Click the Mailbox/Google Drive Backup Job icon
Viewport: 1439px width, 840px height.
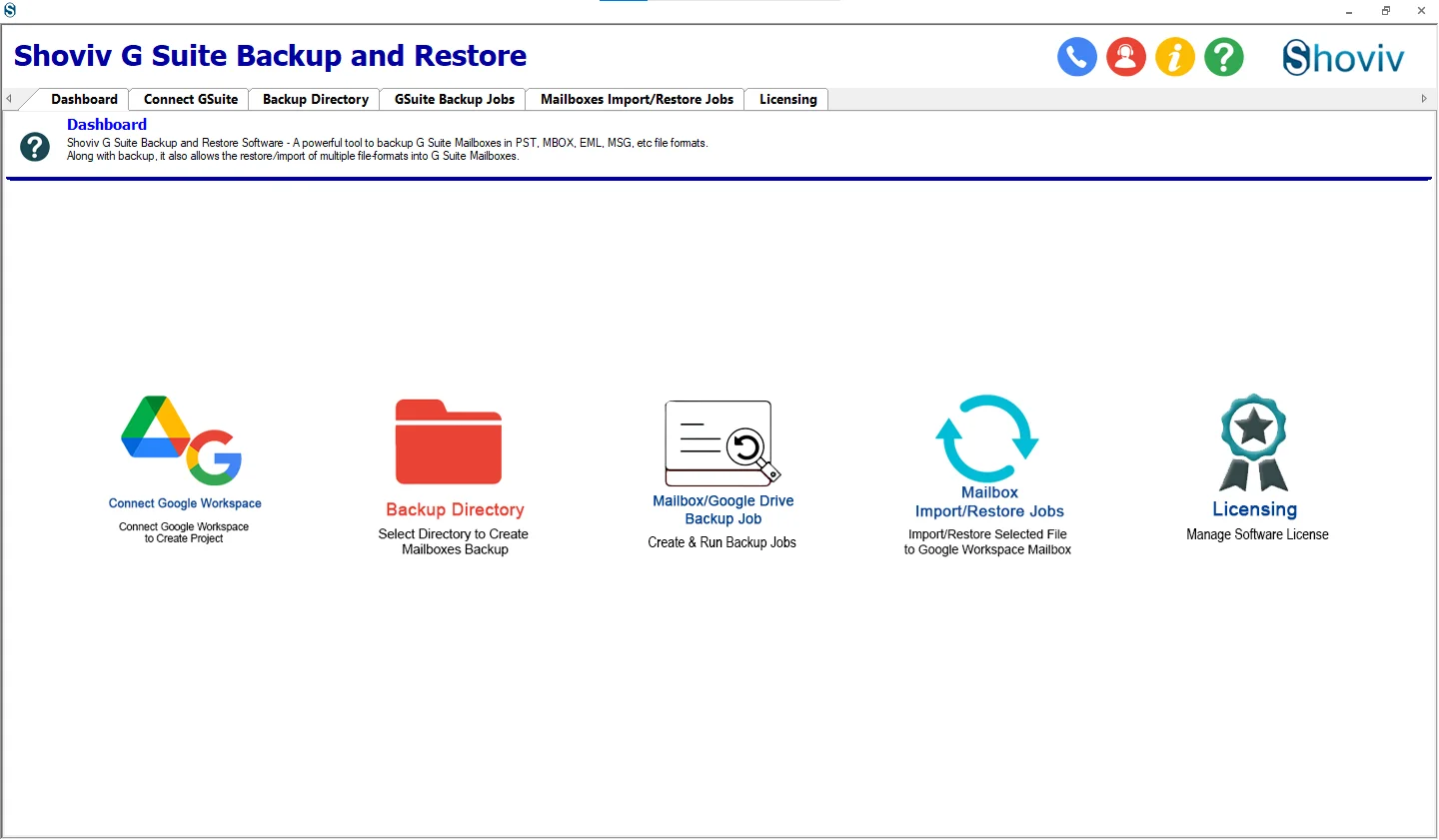[722, 442]
